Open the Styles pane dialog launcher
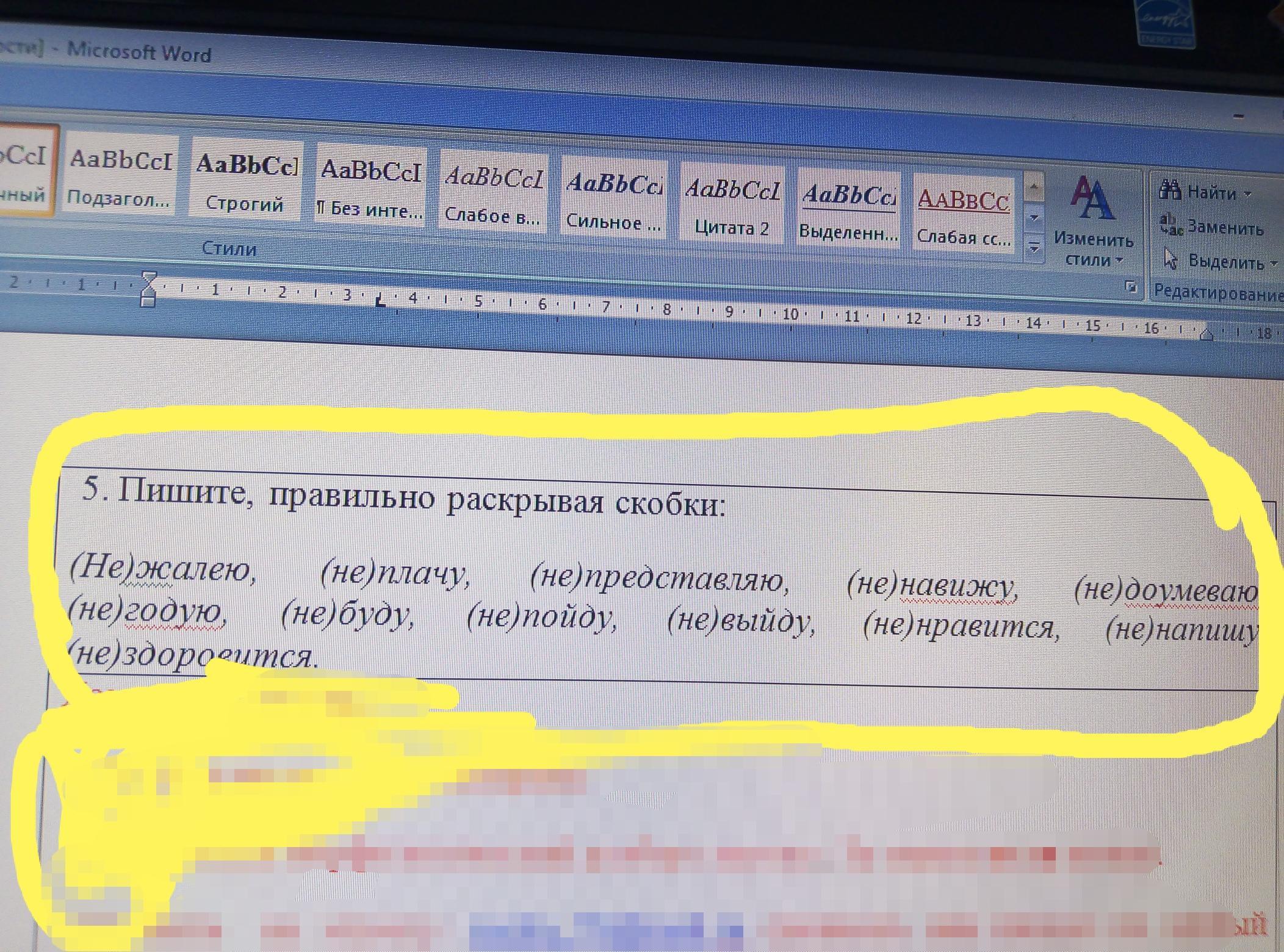1284x952 pixels. click(1131, 286)
